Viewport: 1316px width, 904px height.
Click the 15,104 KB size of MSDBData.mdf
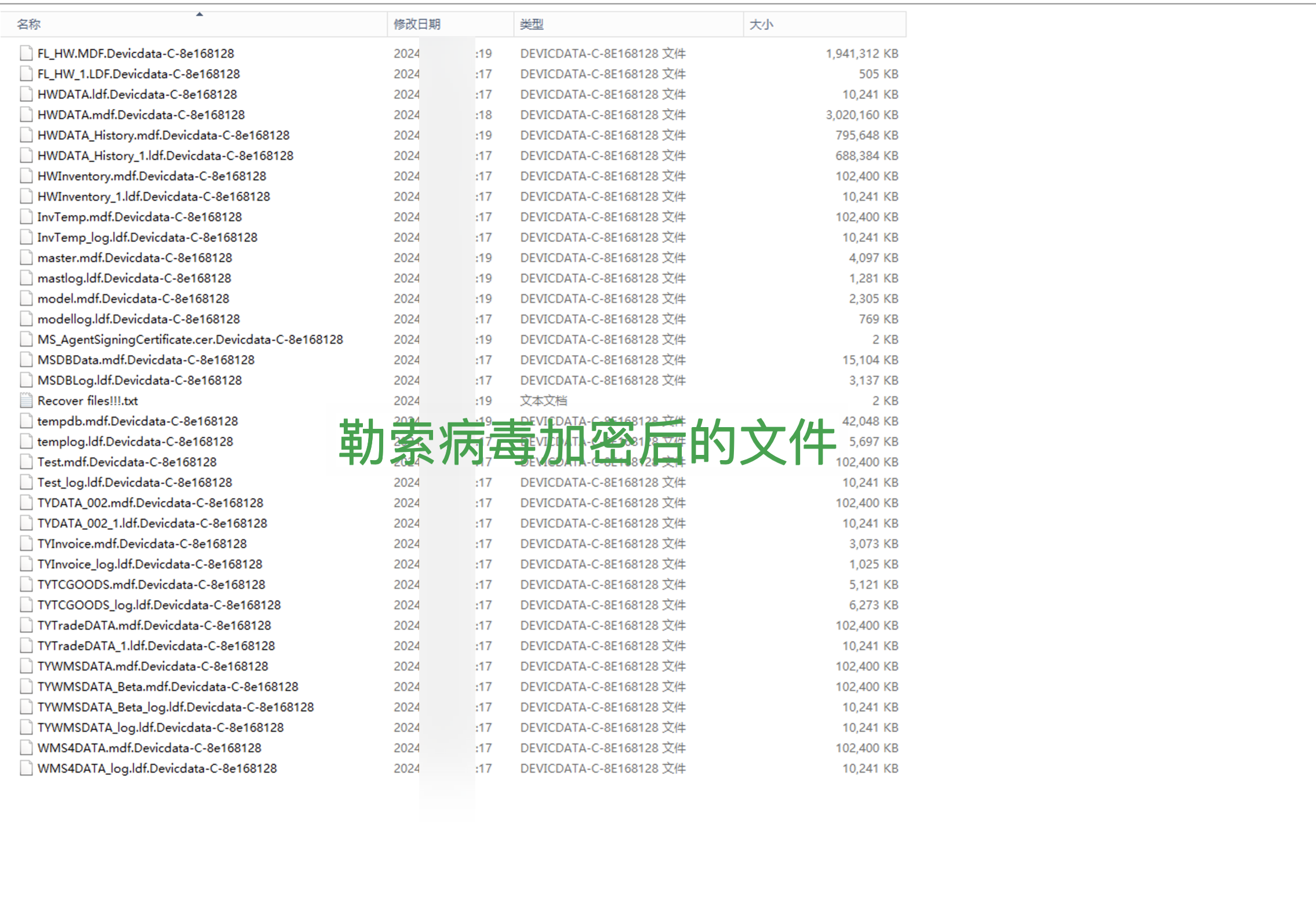[x=870, y=360]
